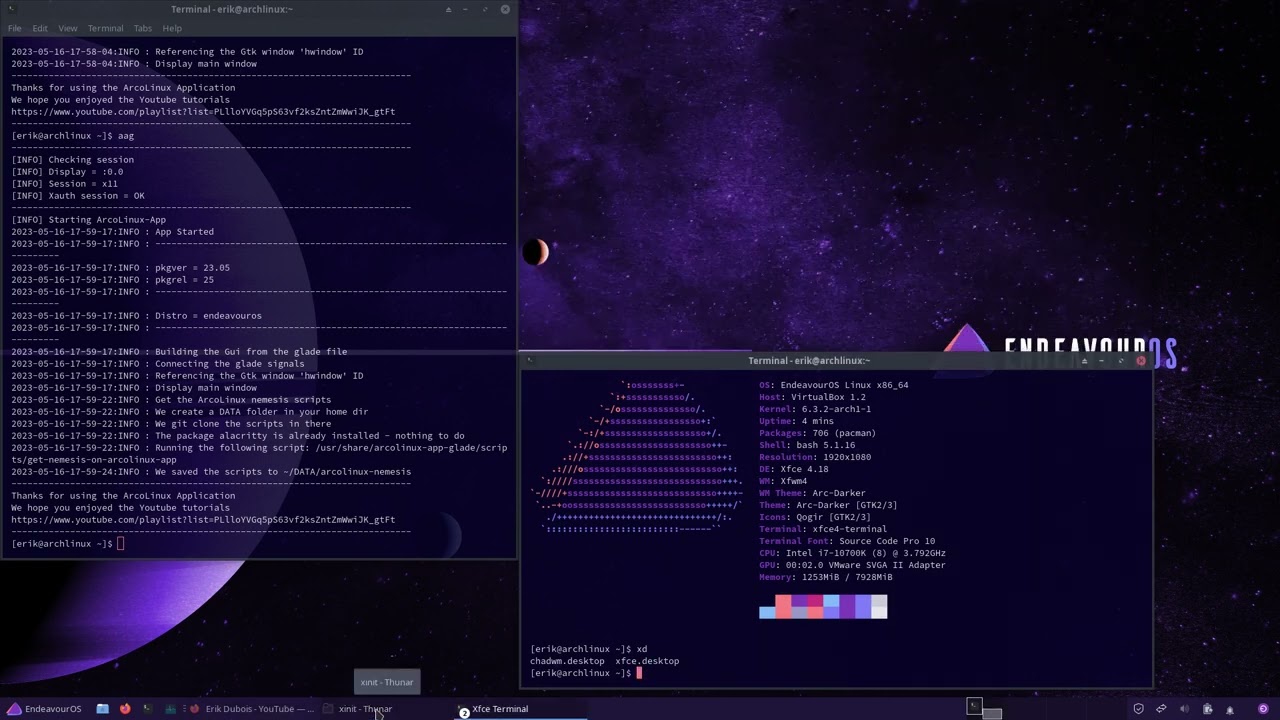Open the clipboard manager tray icon
The height and width of the screenshot is (720, 1280).
tap(1207, 709)
